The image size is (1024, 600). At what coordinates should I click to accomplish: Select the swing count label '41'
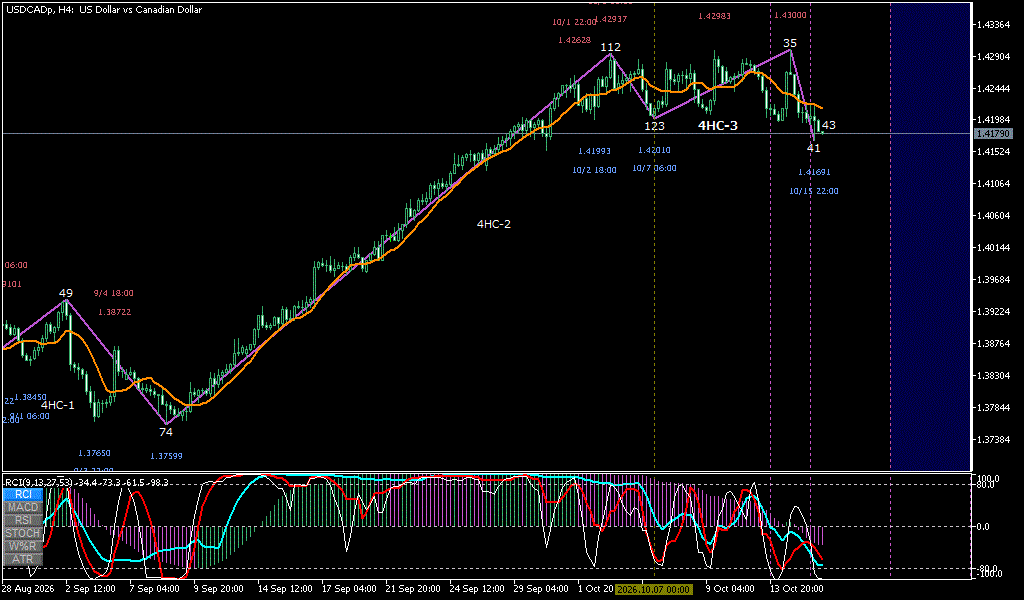(x=813, y=148)
